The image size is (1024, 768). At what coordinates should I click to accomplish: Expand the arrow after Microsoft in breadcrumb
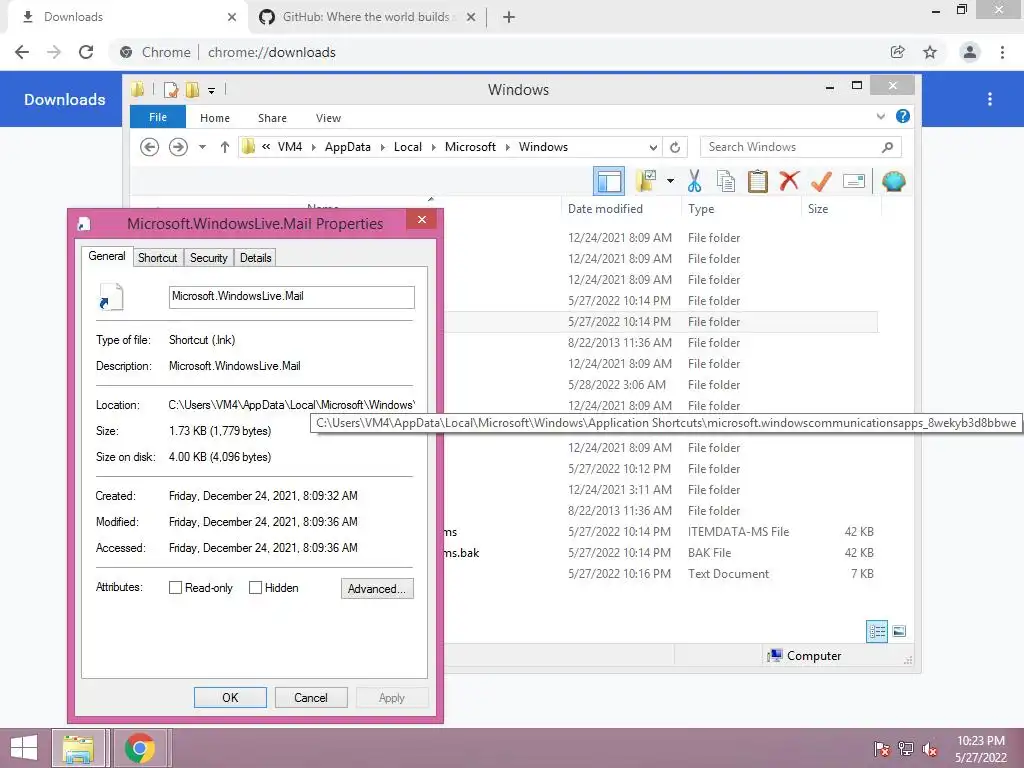(507, 147)
